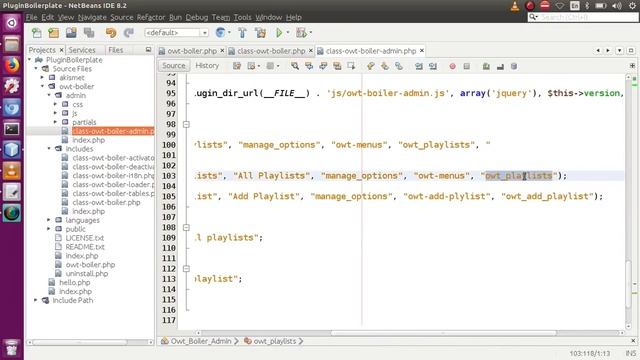Open the File menu
640x360 pixels.
tap(31, 17)
